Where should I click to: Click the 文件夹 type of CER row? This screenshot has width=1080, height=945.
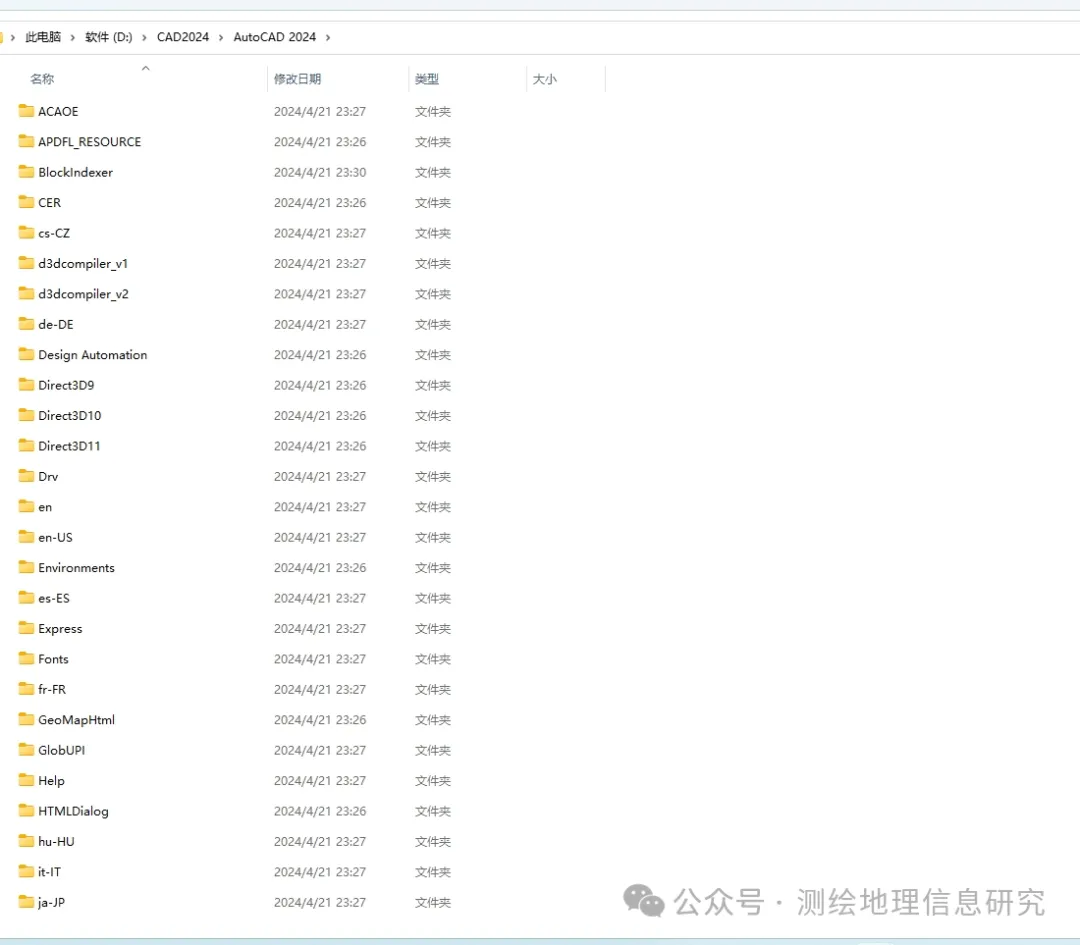[x=433, y=202]
